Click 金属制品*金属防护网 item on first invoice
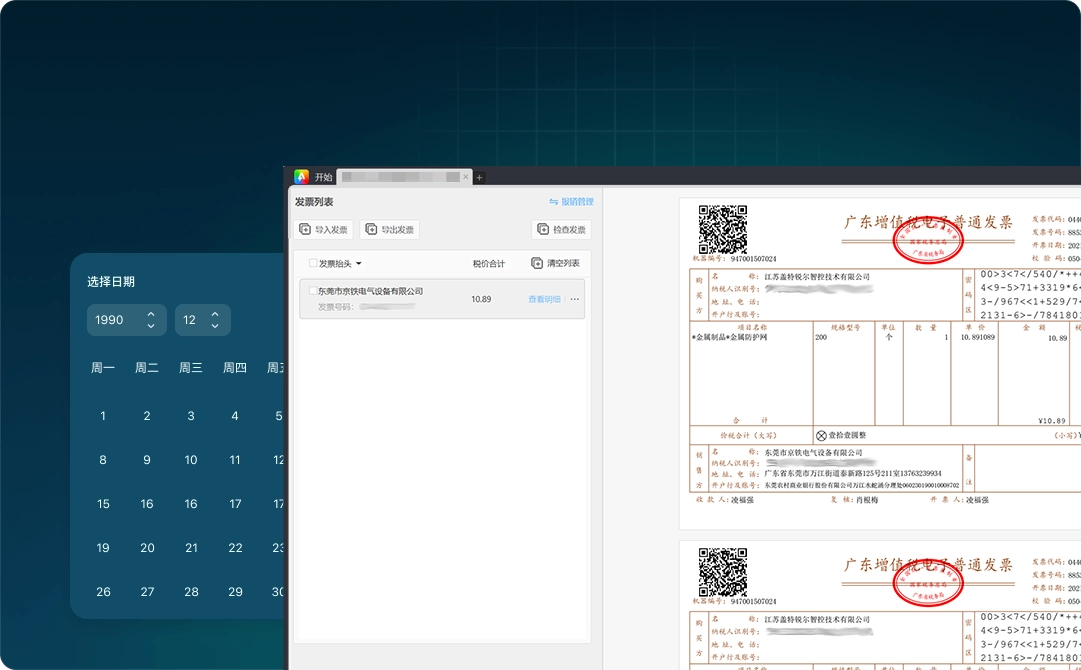The width and height of the screenshot is (1081, 670). tap(729, 338)
